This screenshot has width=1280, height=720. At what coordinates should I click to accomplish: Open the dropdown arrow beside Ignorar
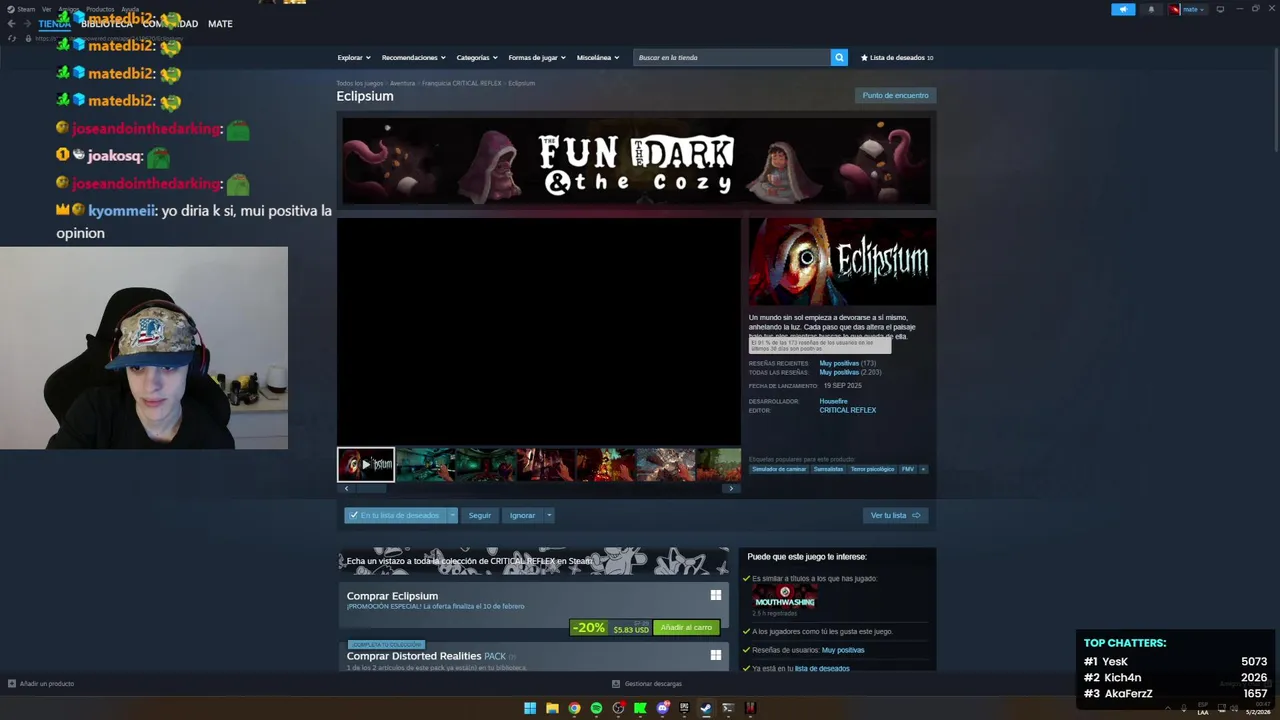549,515
